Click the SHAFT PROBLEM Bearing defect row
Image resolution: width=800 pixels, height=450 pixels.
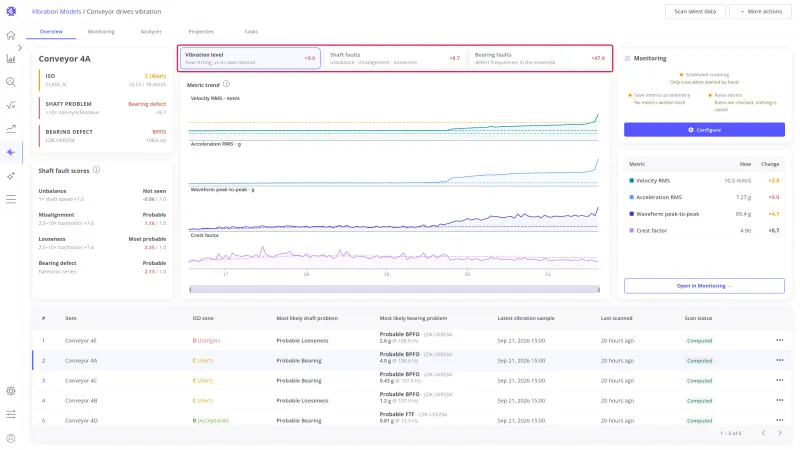pos(103,108)
